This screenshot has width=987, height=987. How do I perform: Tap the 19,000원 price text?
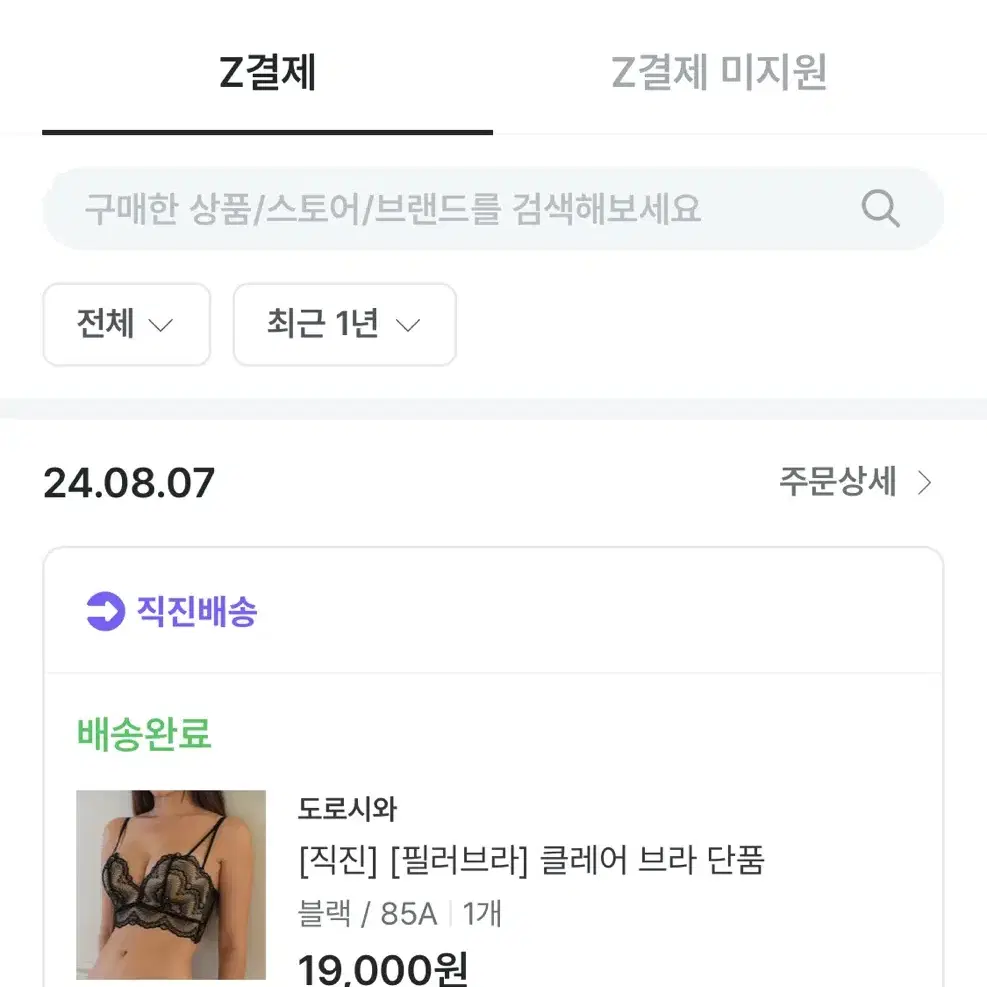click(x=383, y=969)
